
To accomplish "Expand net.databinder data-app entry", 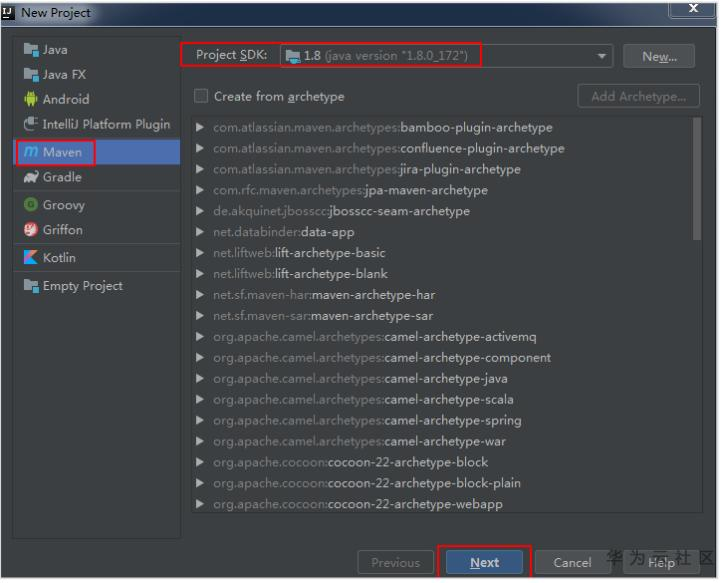I will (200, 231).
